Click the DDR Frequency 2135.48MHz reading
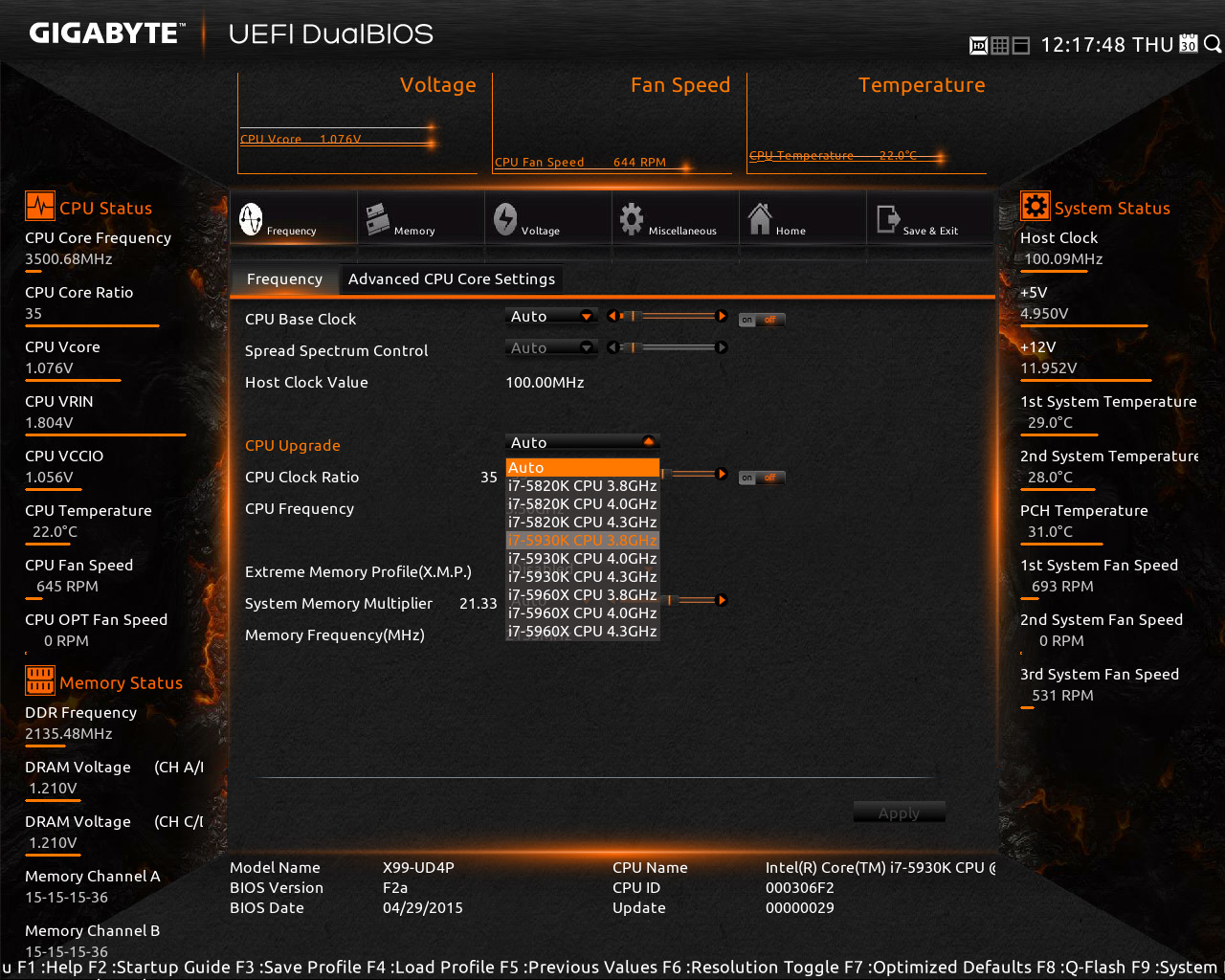The height and width of the screenshot is (980, 1225). [x=69, y=734]
